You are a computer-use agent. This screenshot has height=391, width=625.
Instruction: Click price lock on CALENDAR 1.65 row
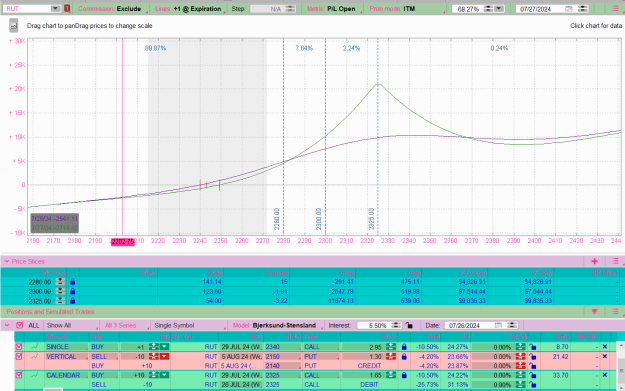click(404, 375)
